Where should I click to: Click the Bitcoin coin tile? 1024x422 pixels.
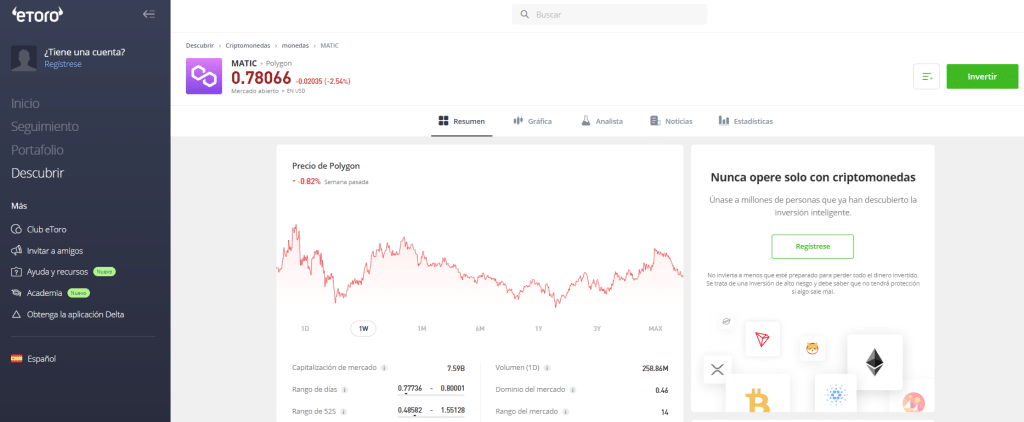click(758, 395)
